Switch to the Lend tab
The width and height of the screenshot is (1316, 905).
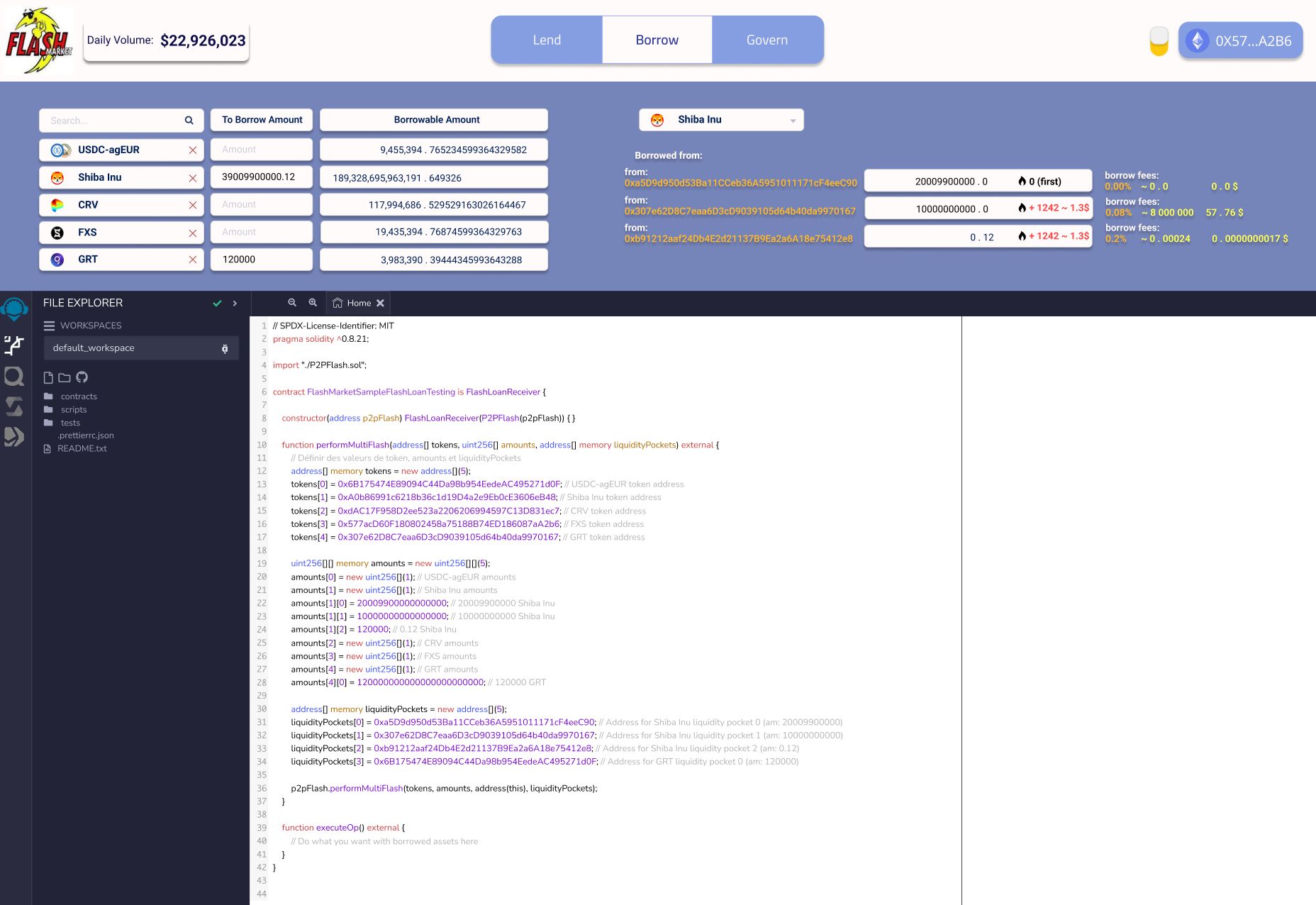click(x=547, y=40)
